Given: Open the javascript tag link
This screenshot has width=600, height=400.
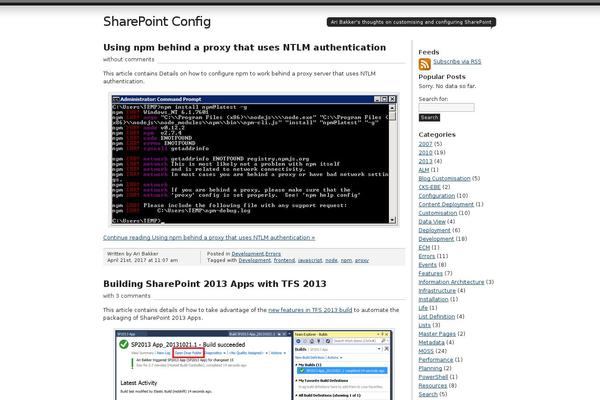Looking at the screenshot, I should [x=310, y=260].
